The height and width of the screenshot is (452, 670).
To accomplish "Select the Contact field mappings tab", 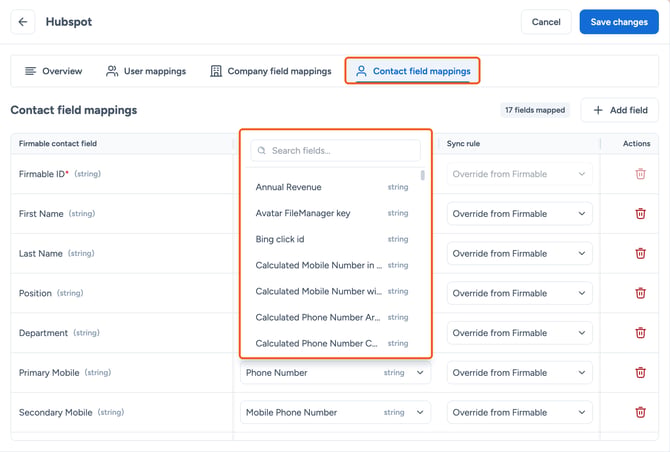I will 413,71.
